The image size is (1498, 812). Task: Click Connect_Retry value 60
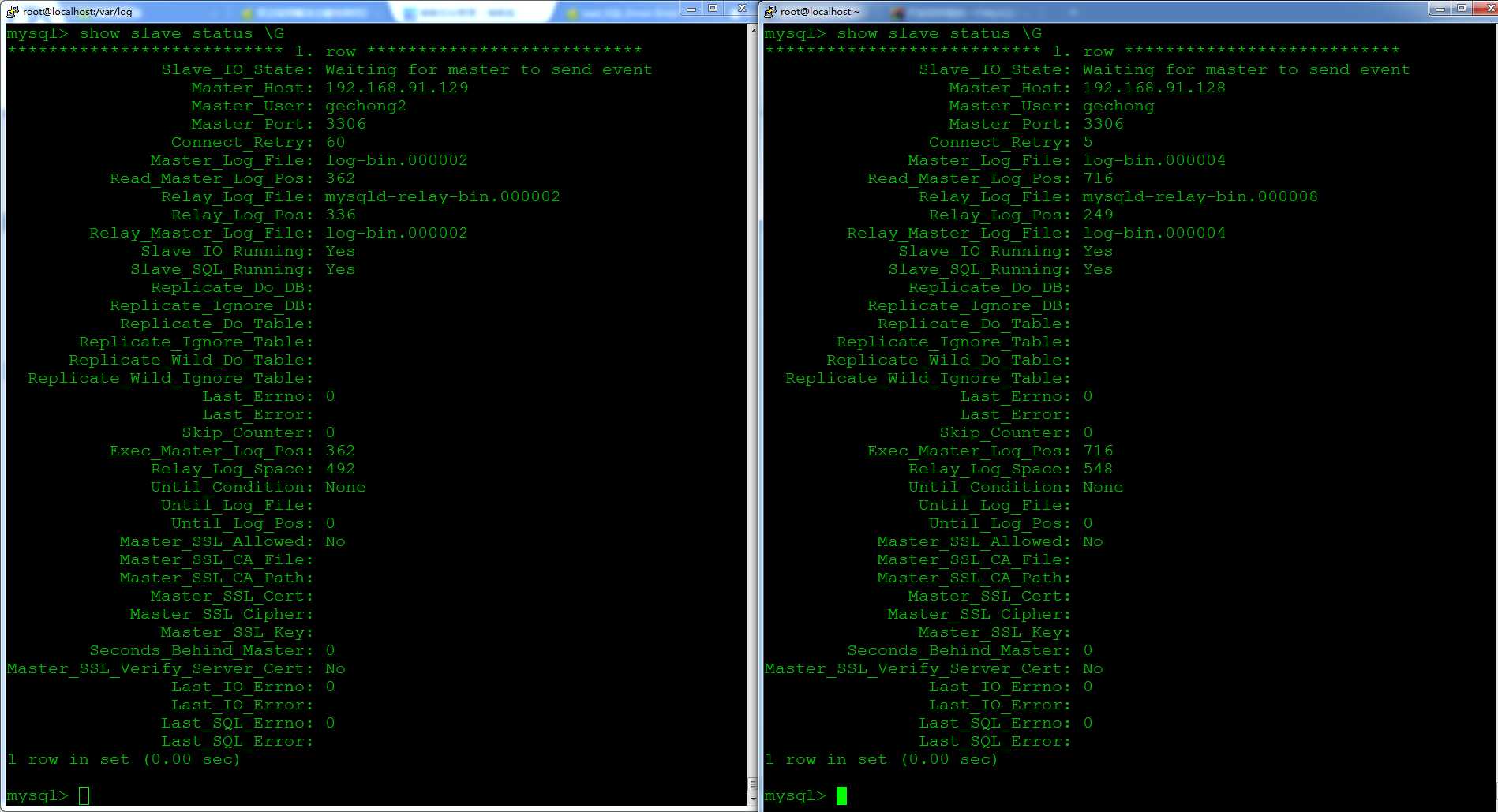[335, 142]
